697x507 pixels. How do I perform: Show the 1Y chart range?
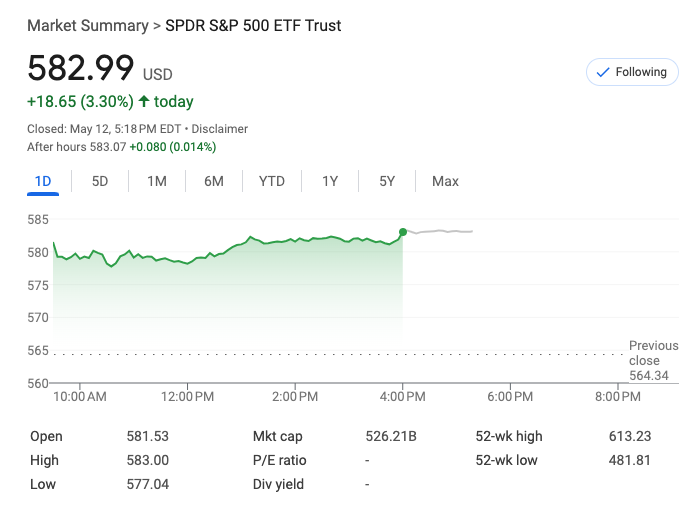(330, 181)
